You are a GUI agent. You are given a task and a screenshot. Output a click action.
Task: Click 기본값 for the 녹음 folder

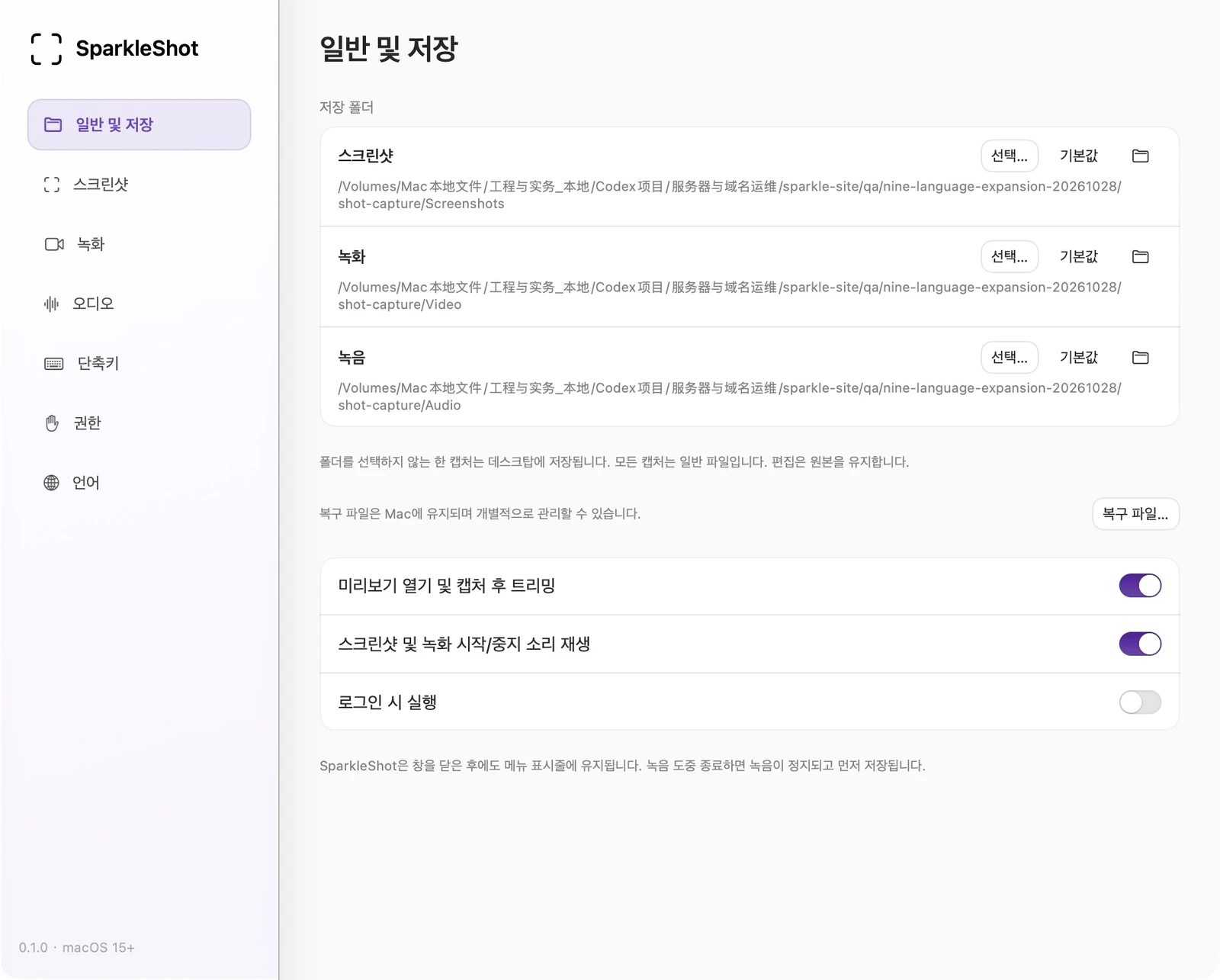pyautogui.click(x=1078, y=357)
